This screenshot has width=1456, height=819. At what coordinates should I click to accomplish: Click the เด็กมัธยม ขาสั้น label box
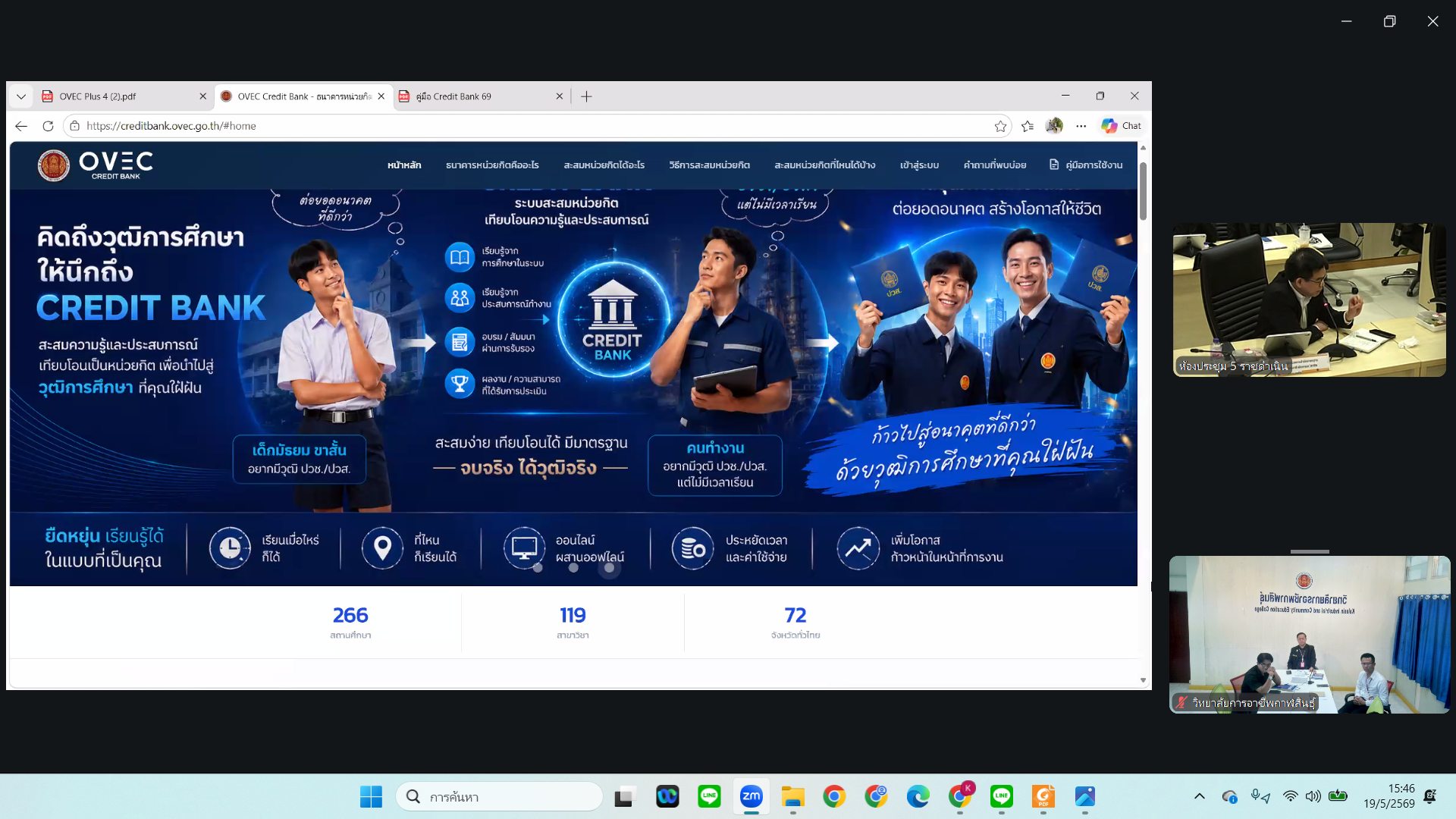click(299, 459)
